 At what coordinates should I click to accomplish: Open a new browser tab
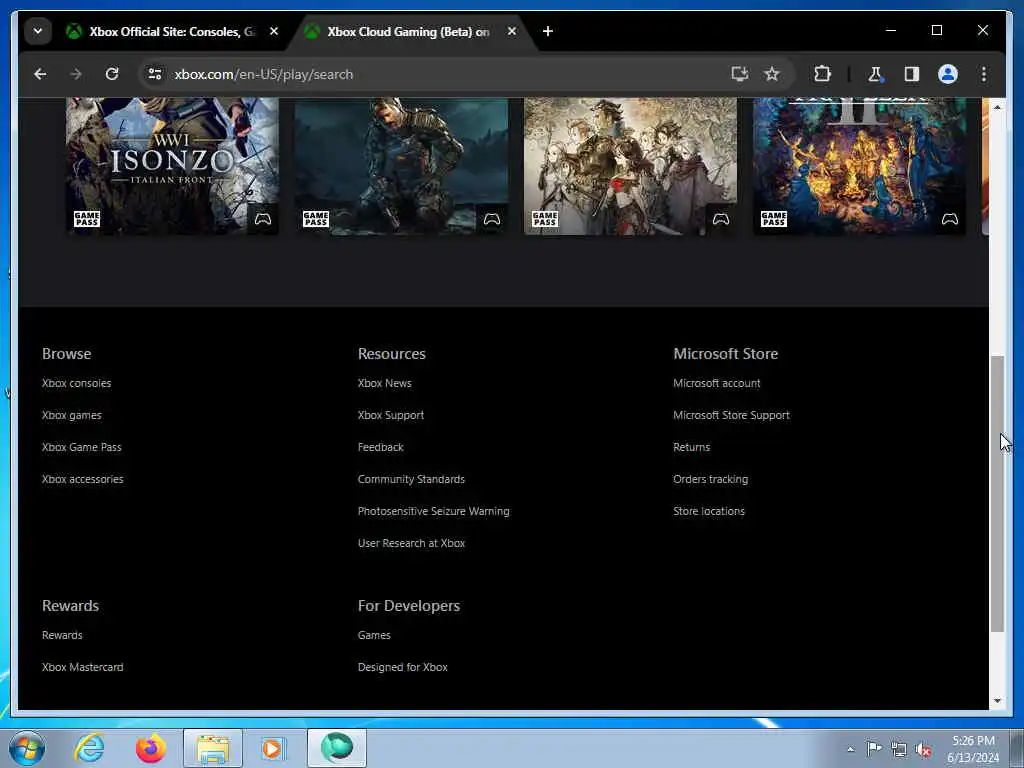[x=548, y=31]
